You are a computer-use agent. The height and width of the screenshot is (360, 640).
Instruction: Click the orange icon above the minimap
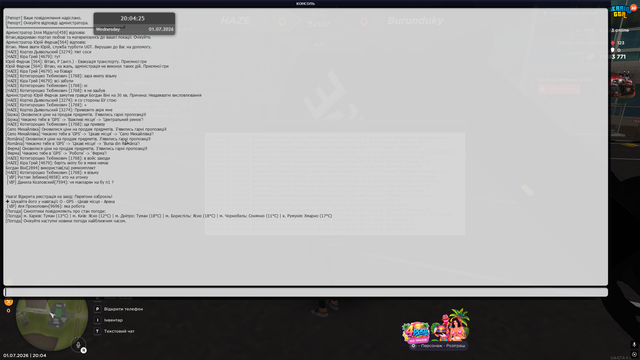[9, 302]
